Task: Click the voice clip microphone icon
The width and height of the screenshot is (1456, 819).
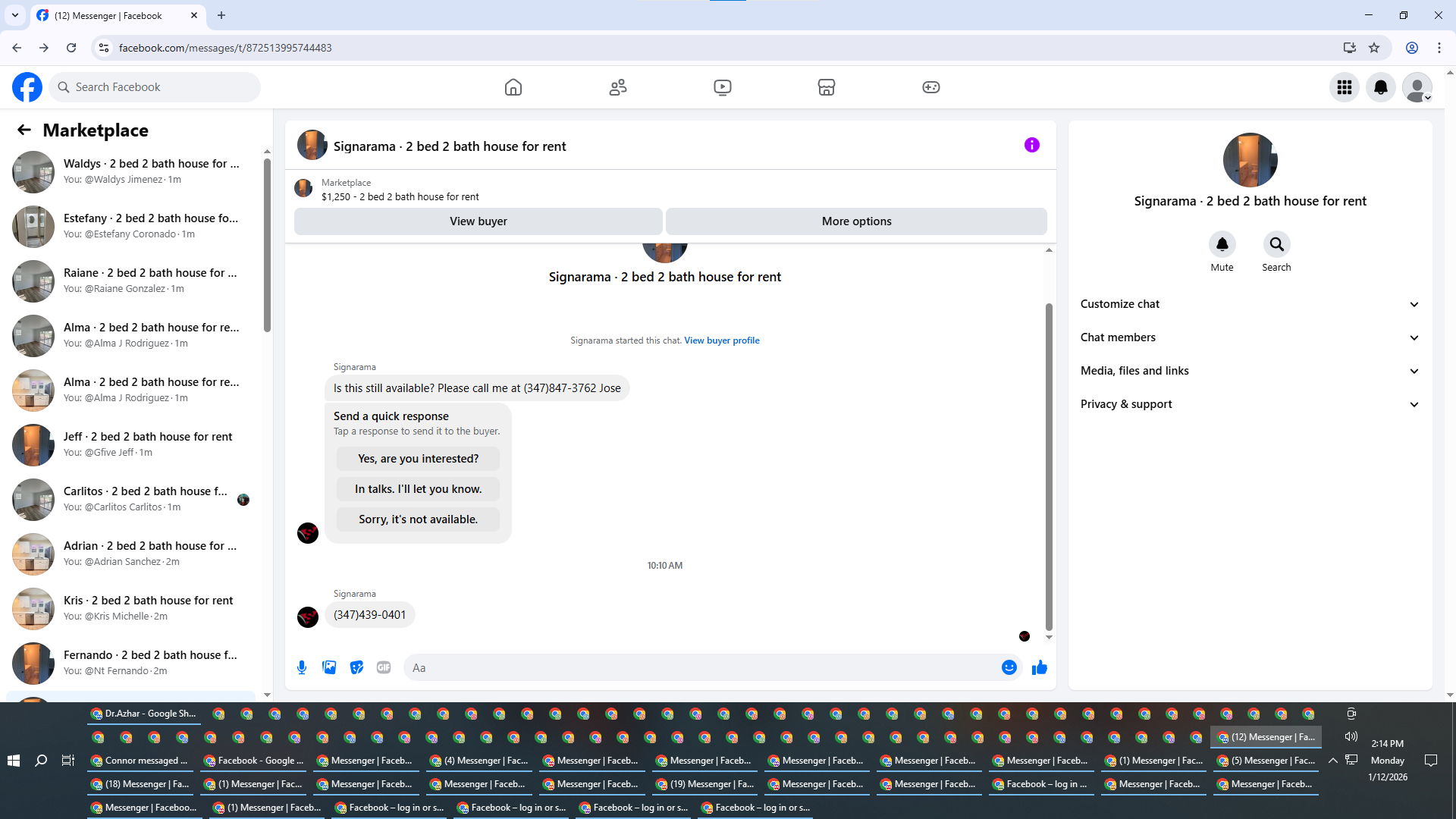Action: (x=302, y=667)
